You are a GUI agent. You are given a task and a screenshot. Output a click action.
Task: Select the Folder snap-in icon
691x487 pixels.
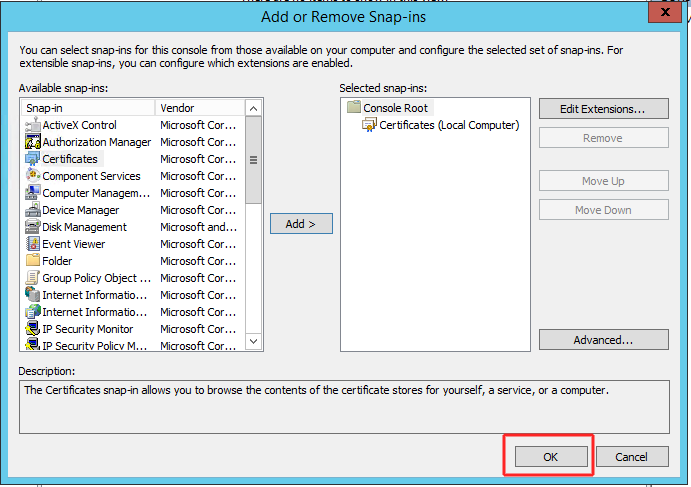click(x=32, y=261)
